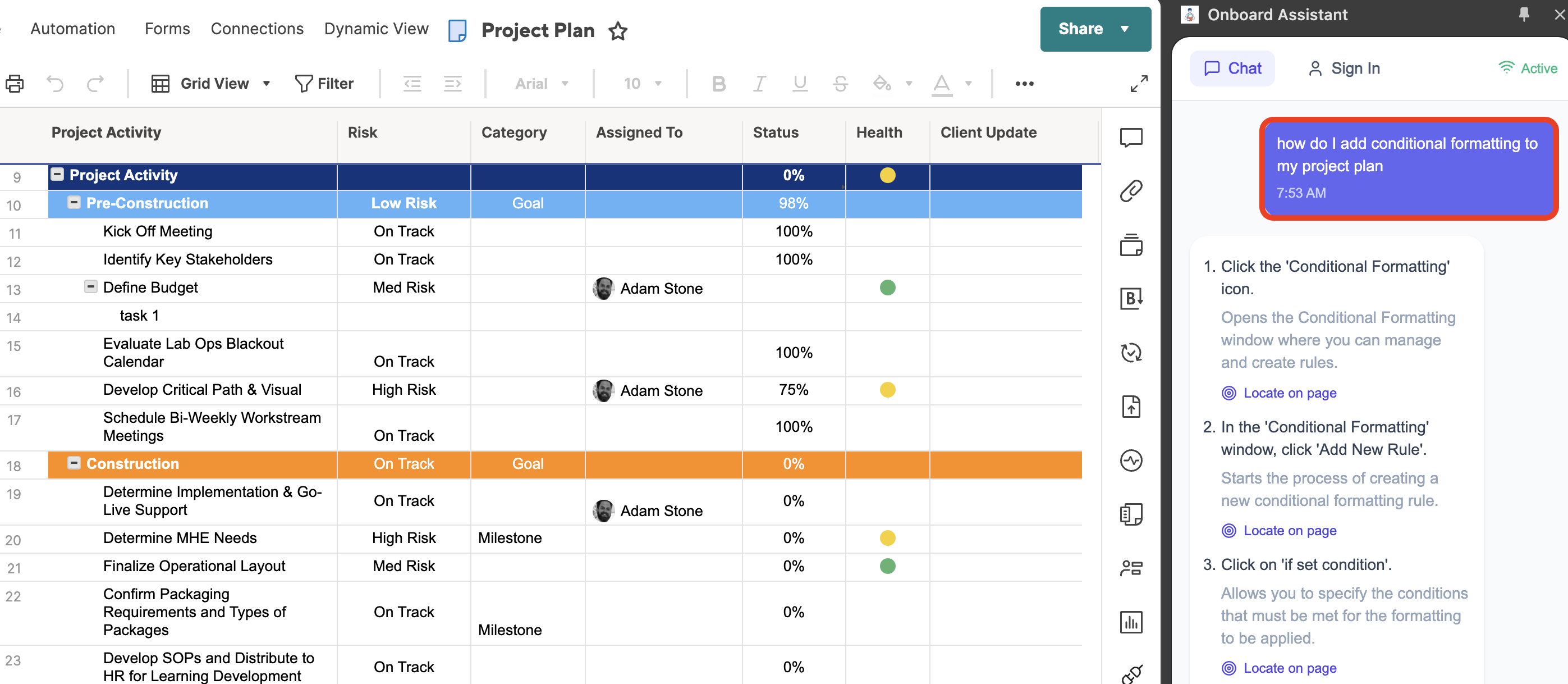Expand the sheet to full screen
The image size is (1568, 684).
[x=1138, y=84]
